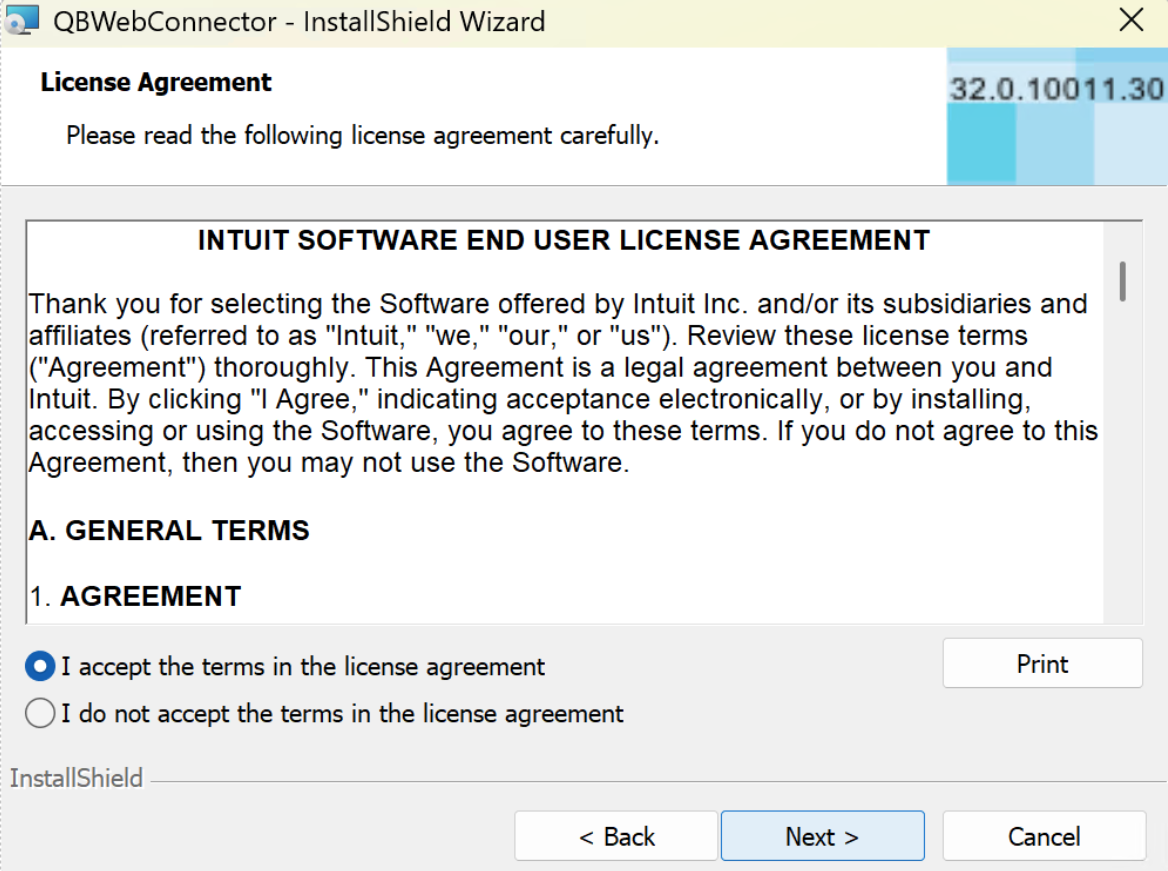Click the 'License Agreement' page title

[156, 82]
